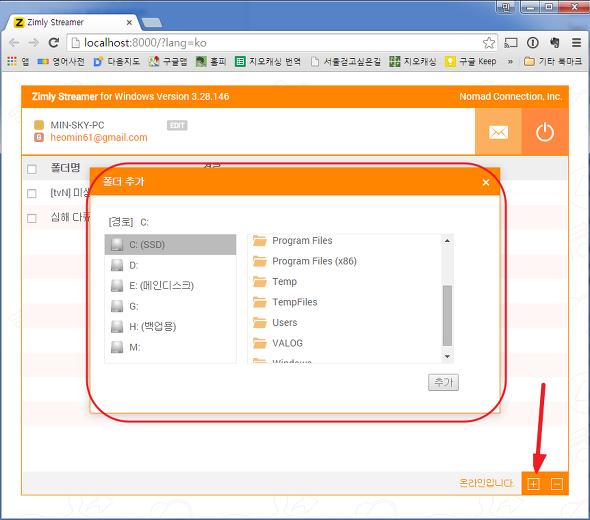Select drive H: (백업용)
The image size is (590, 520).
coord(170,327)
